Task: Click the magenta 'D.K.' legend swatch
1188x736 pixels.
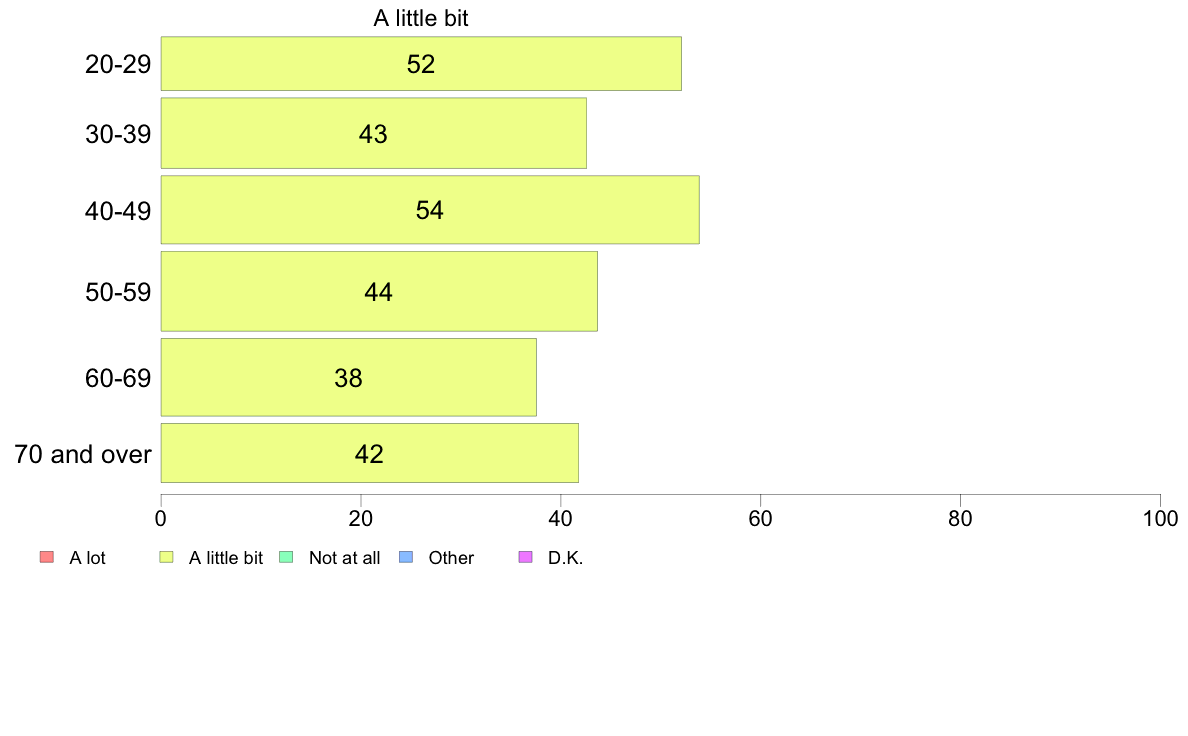Action: tap(525, 557)
